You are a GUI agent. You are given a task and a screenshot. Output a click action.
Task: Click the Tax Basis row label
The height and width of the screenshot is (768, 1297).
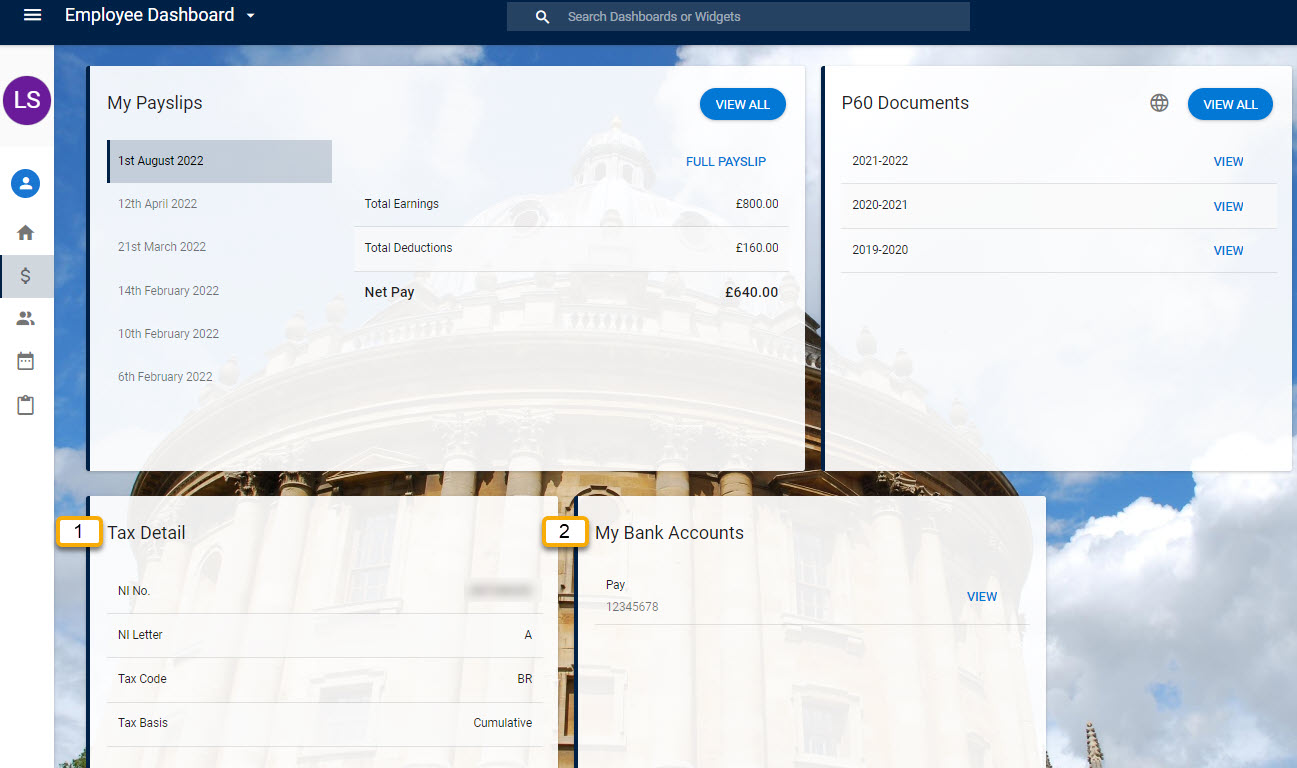coord(143,723)
